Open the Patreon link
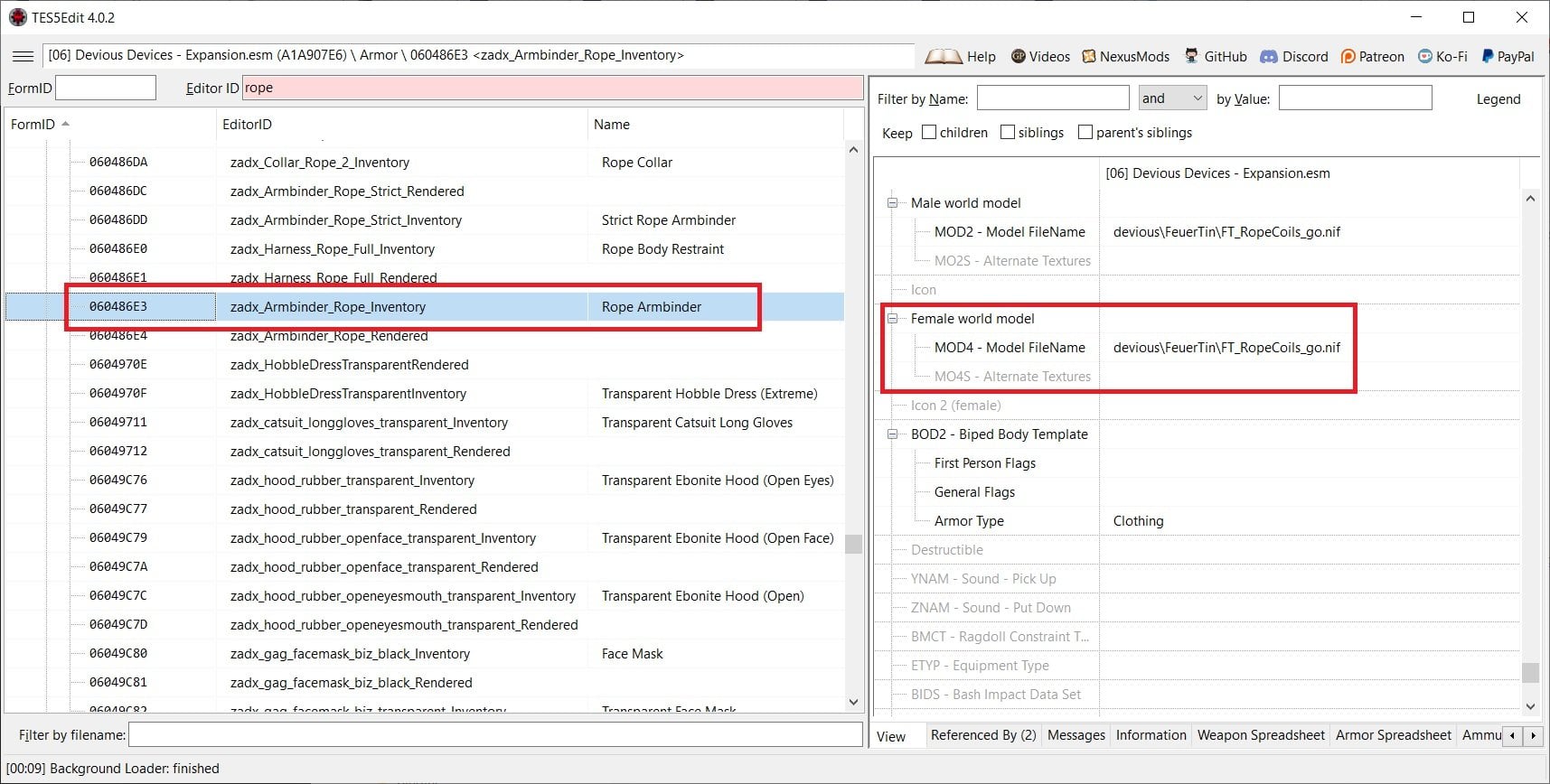 [x=1372, y=56]
